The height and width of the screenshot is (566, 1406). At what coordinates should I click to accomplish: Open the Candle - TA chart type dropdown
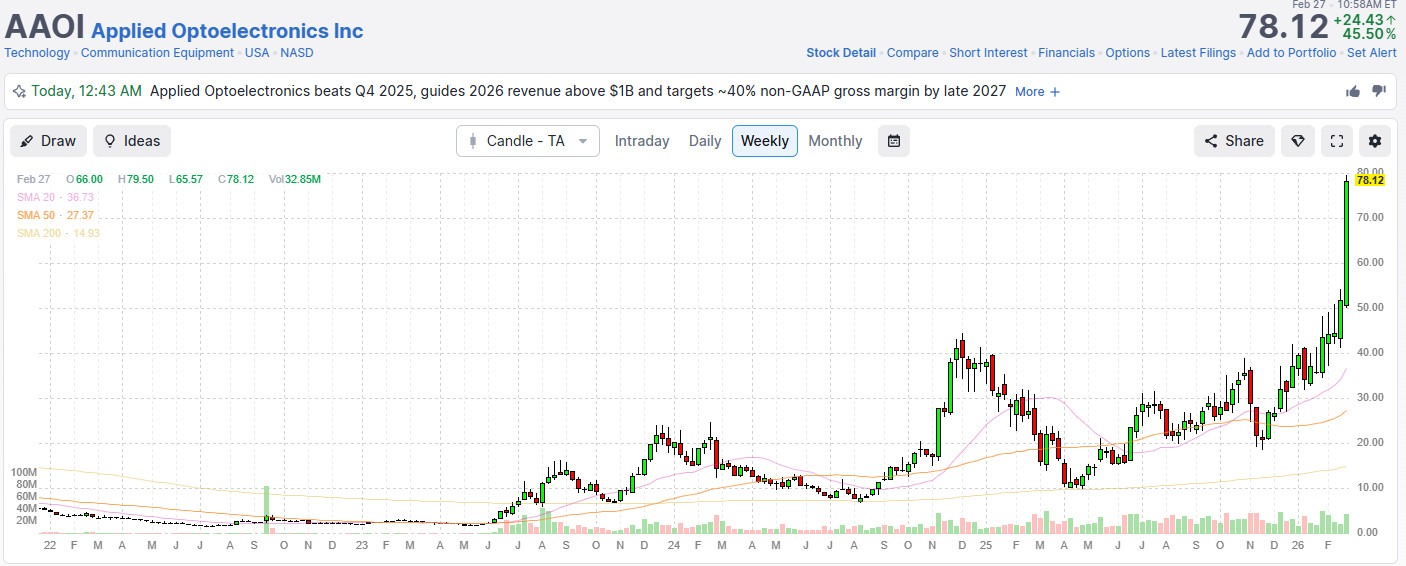tap(528, 141)
